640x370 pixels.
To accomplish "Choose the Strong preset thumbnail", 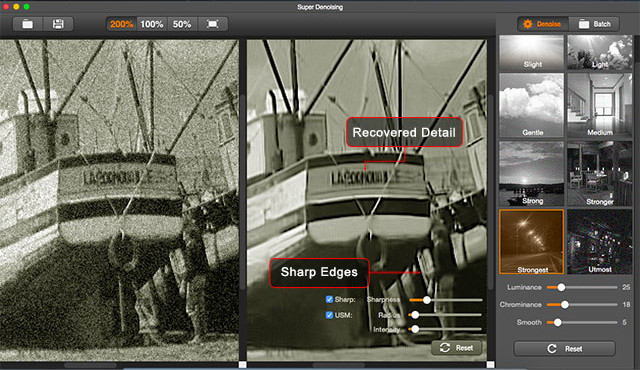I will 531,173.
